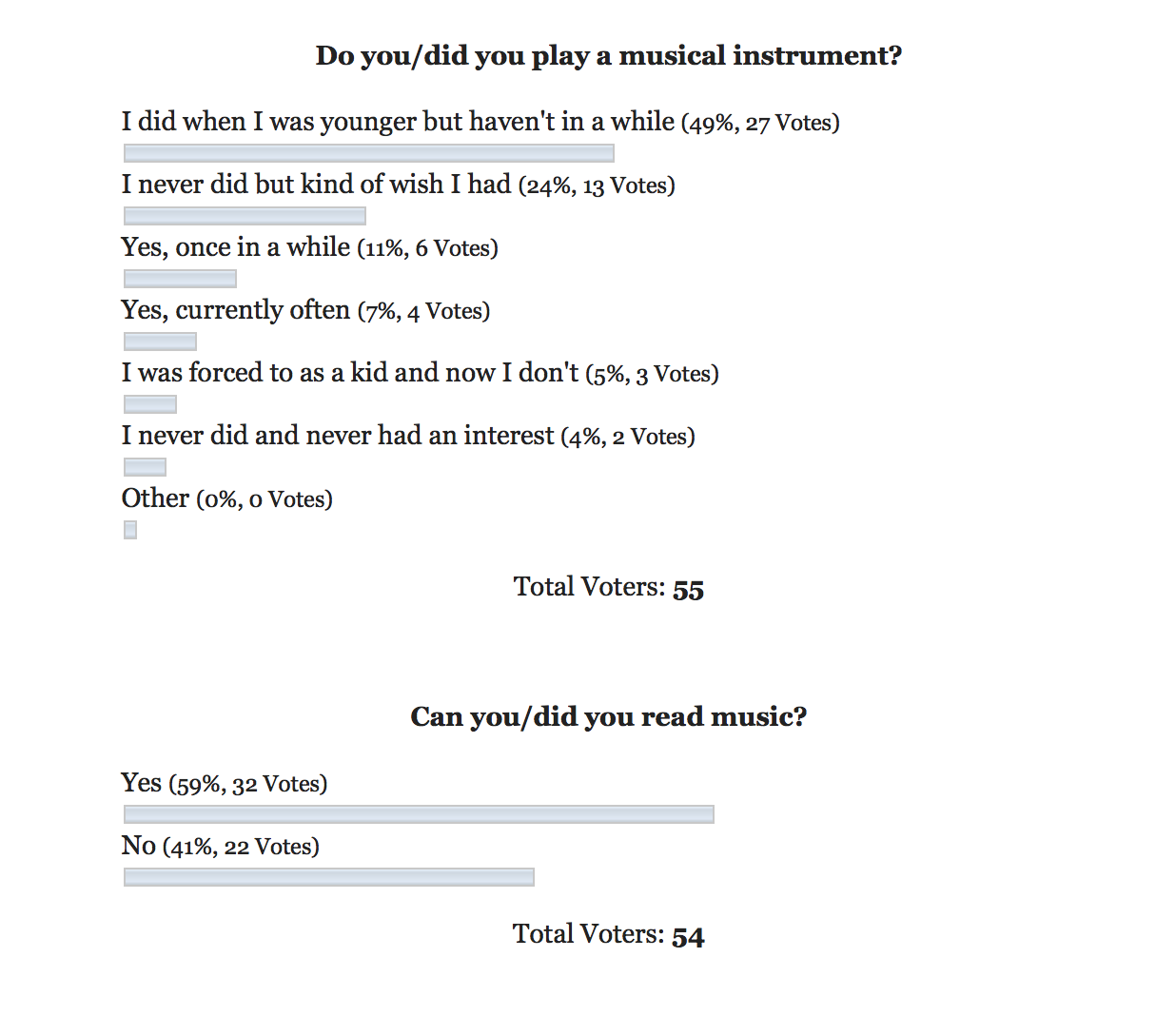Screen dimensions: 1176x1016
Task: Click the 11% bar under Yes, once in a while
Action: (x=180, y=279)
